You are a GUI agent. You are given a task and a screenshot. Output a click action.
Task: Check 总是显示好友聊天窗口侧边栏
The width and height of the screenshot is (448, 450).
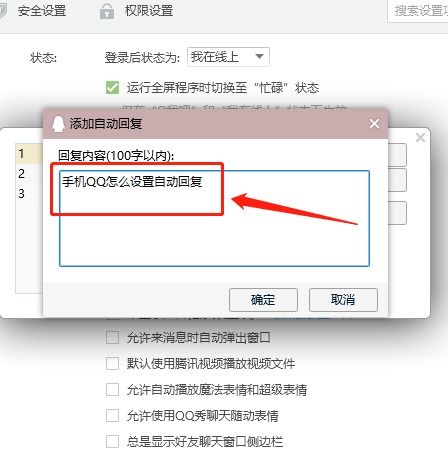(x=112, y=441)
